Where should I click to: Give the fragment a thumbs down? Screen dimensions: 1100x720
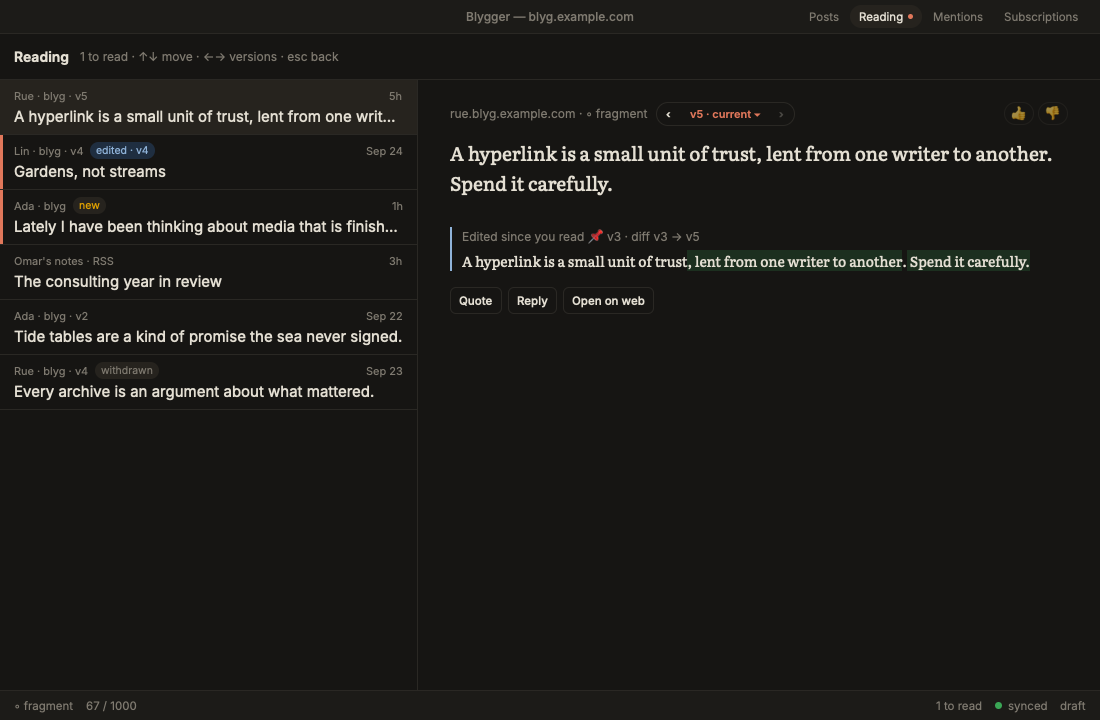(1052, 114)
